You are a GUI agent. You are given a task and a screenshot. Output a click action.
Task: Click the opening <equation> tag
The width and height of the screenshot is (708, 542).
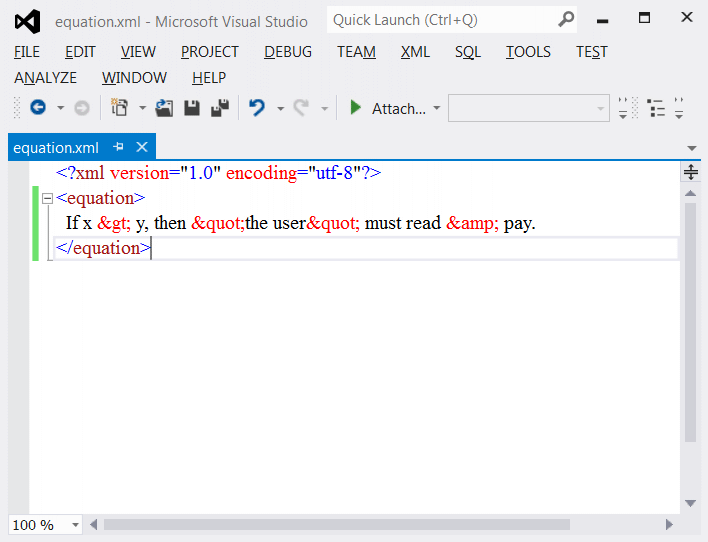pyautogui.click(x=101, y=198)
